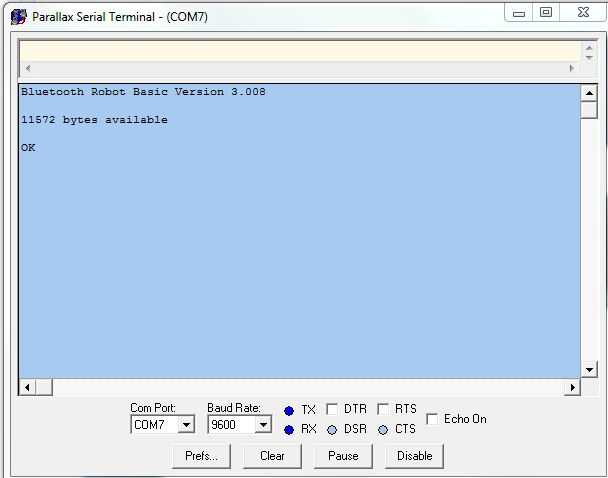Click the DSR indicator light

tap(332, 430)
